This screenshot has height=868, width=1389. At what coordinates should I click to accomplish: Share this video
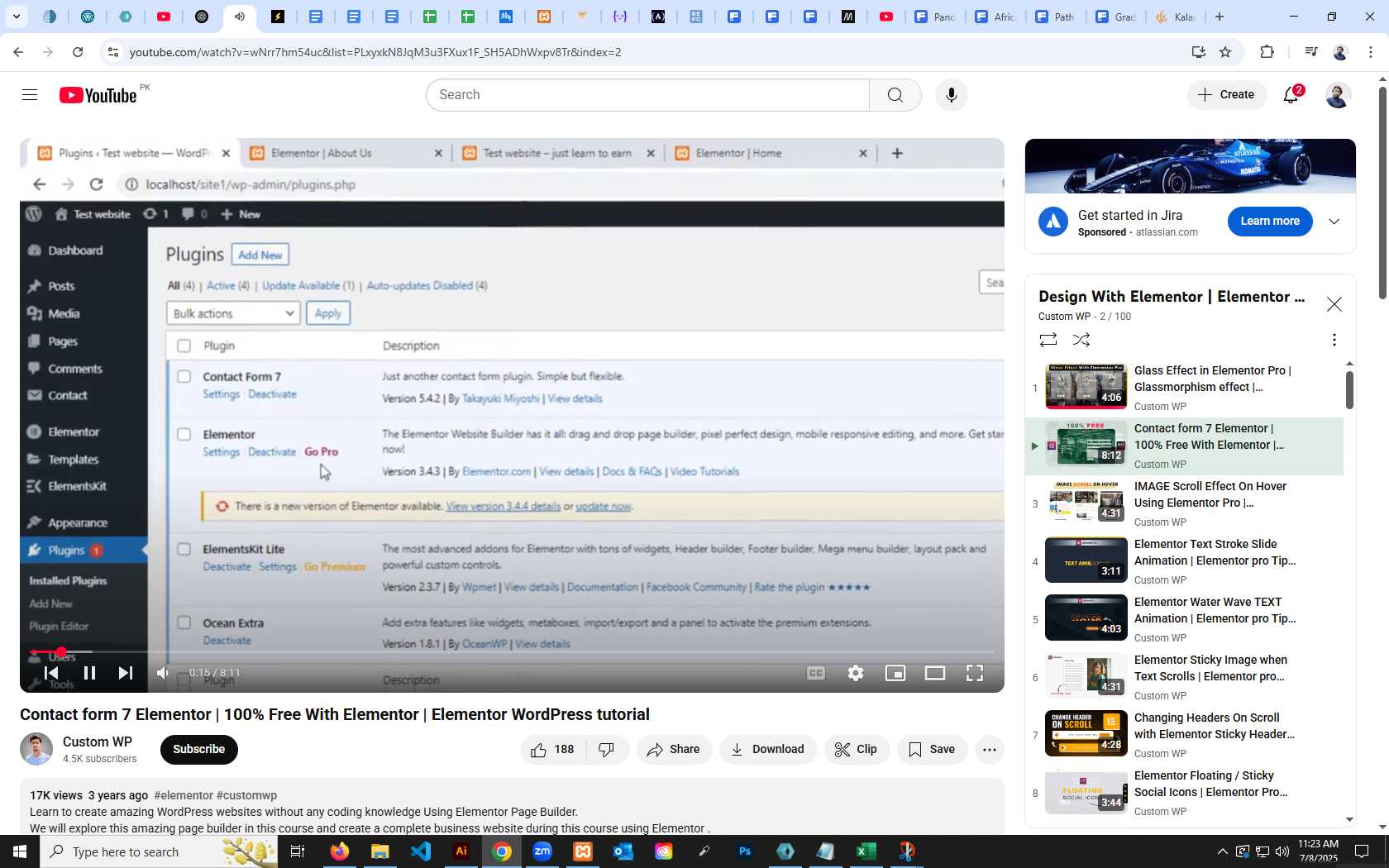click(674, 750)
